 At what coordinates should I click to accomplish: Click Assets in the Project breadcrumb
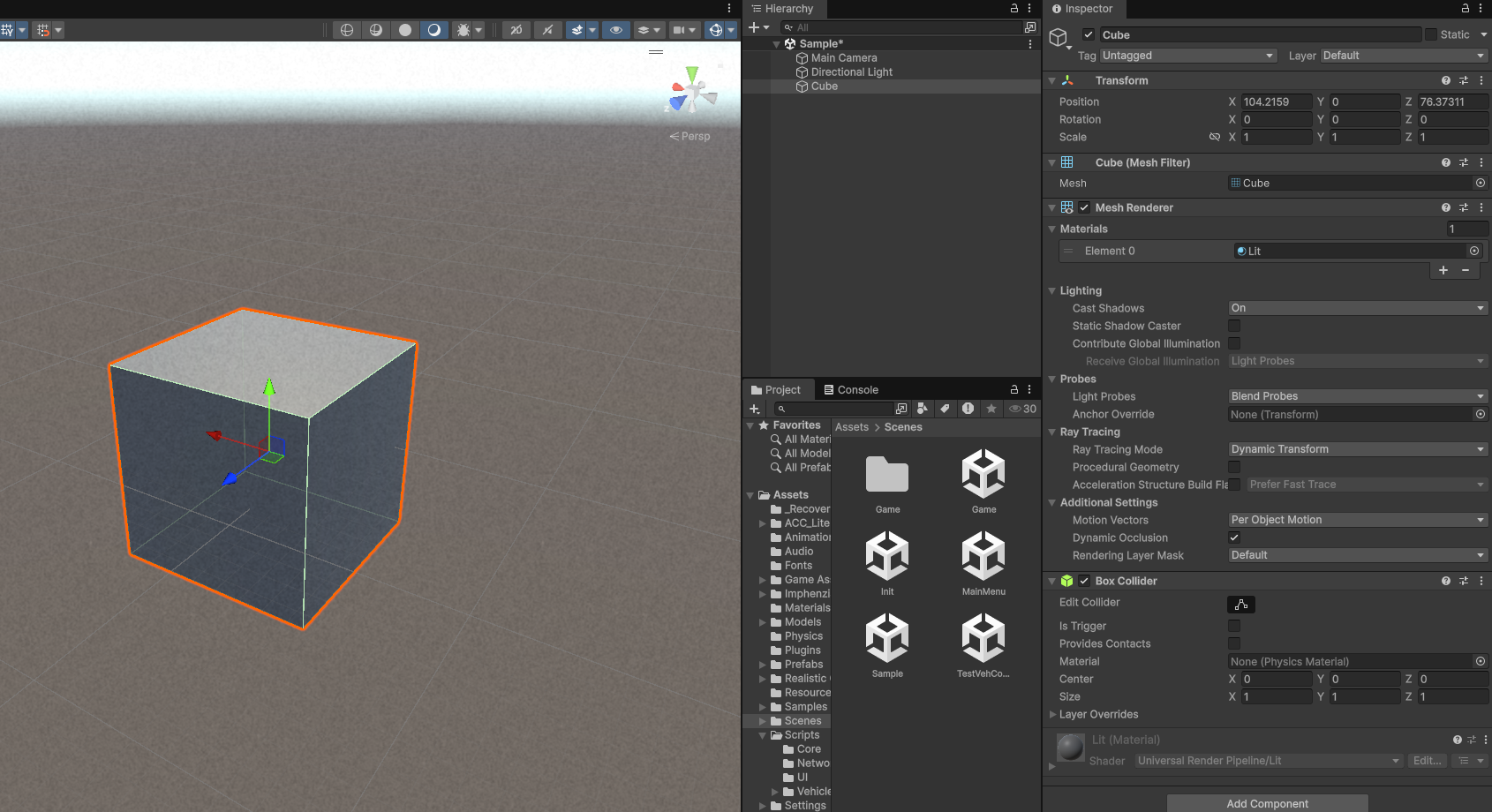point(852,427)
